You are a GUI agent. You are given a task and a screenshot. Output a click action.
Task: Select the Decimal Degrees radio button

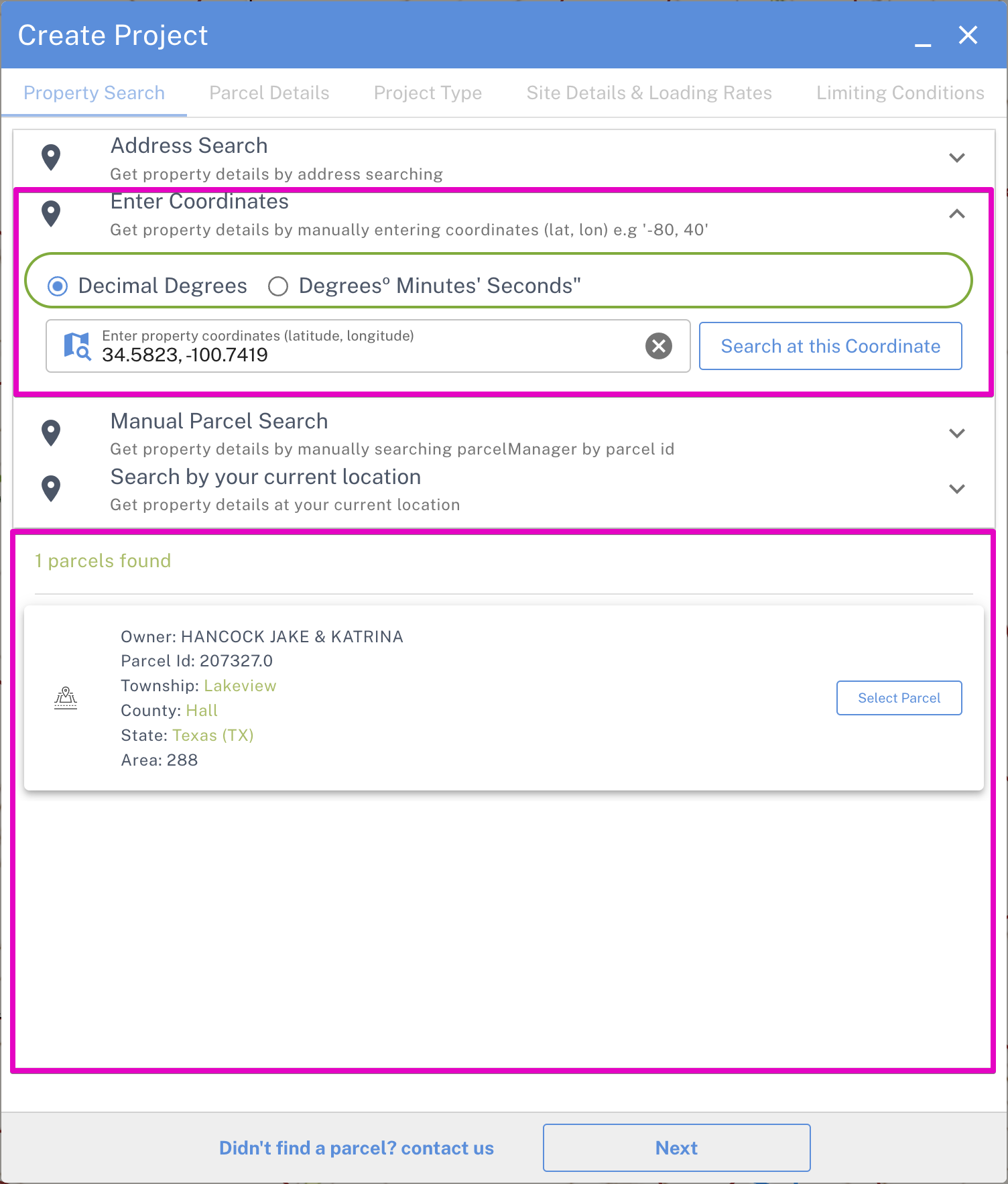[x=58, y=286]
